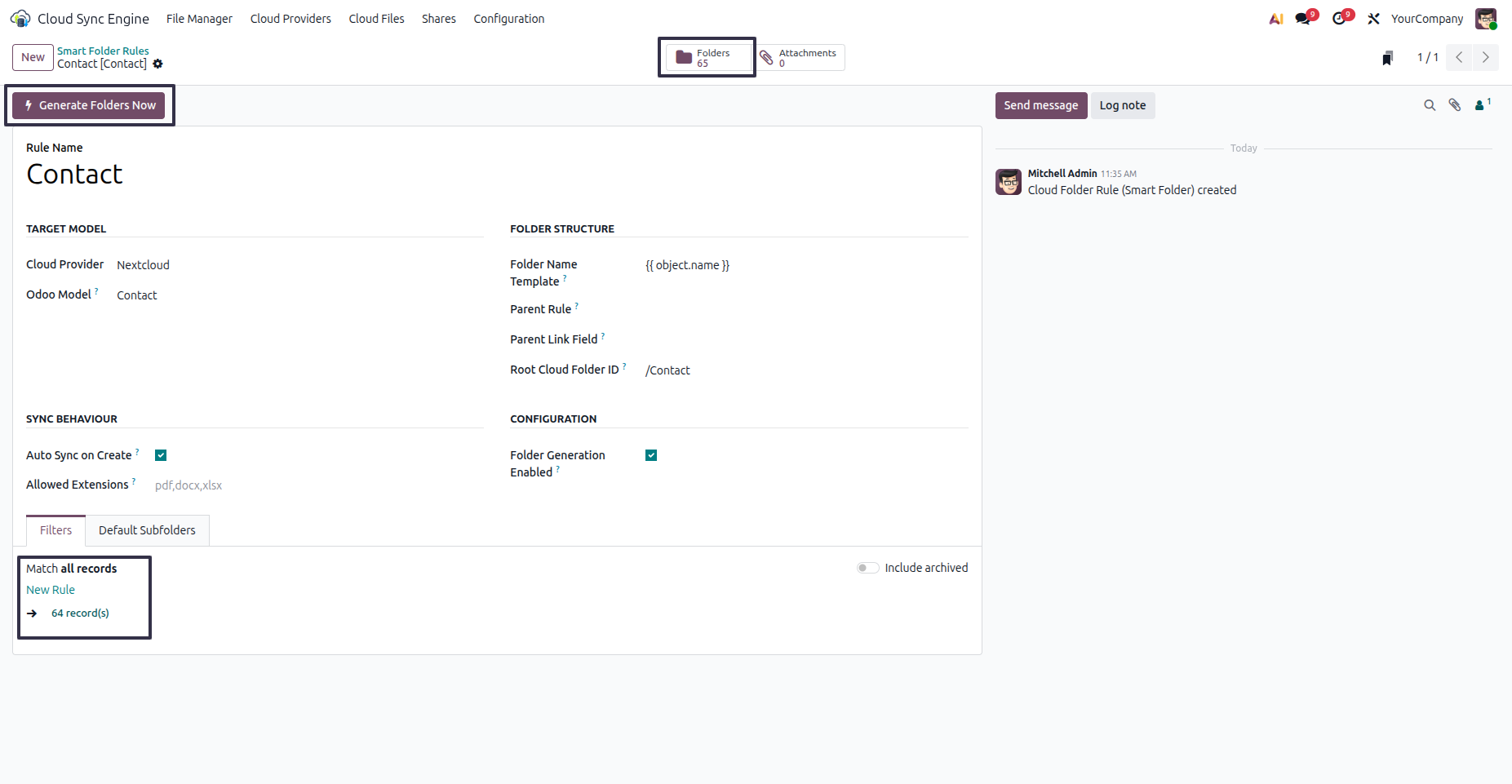Image resolution: width=1512 pixels, height=784 pixels.
Task: Click the empty Parent Rule field
Action: (806, 309)
